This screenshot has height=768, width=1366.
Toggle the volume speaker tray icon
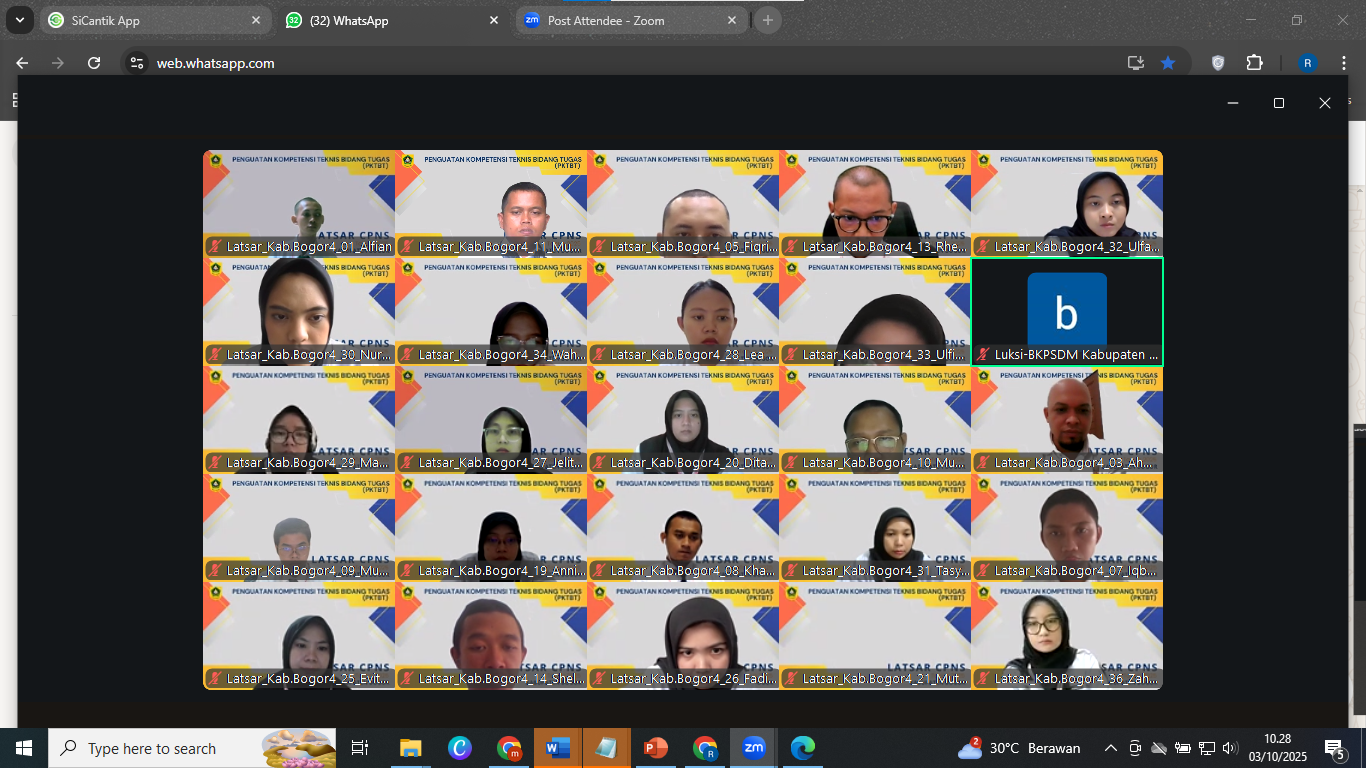coord(1230,748)
